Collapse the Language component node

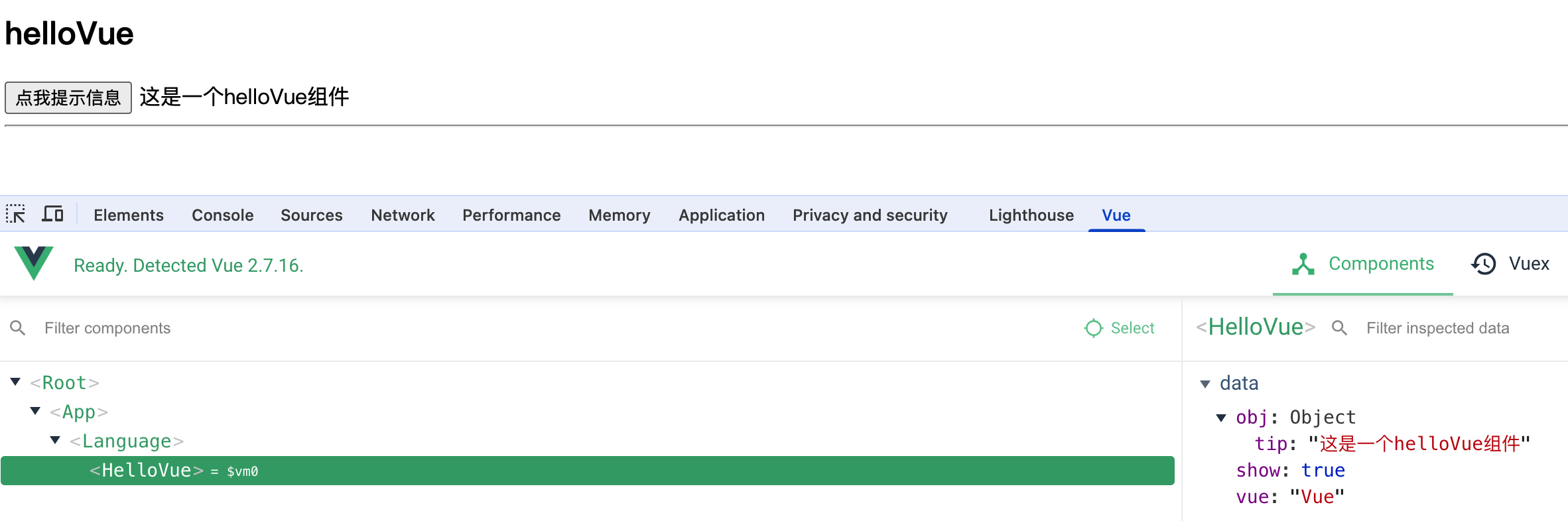click(x=55, y=441)
